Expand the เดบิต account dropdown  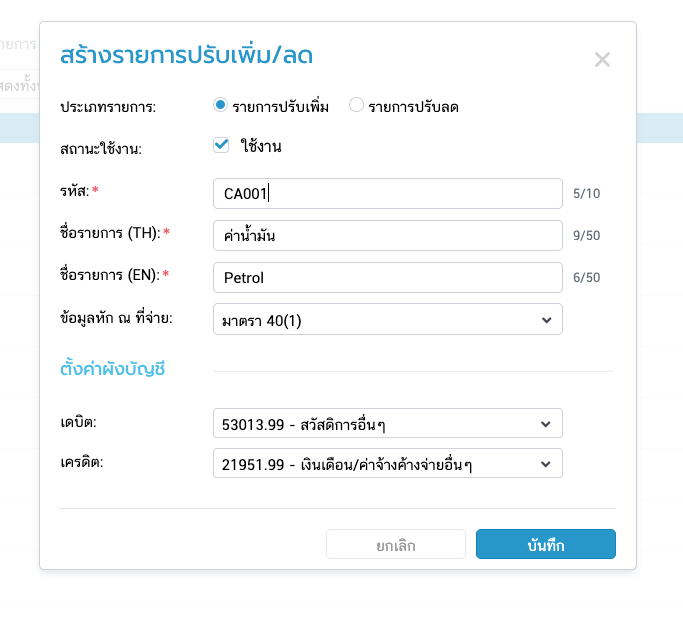pyautogui.click(x=388, y=423)
